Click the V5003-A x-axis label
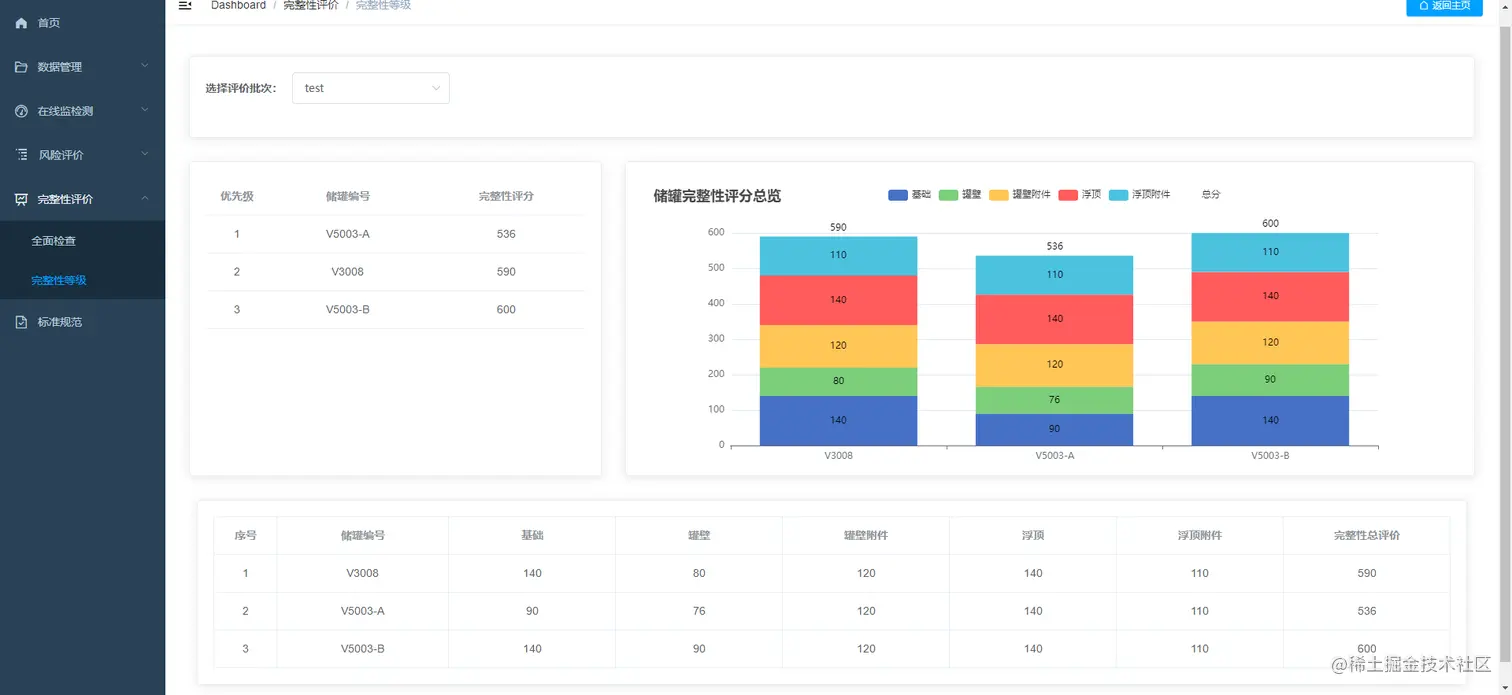 coord(1054,455)
